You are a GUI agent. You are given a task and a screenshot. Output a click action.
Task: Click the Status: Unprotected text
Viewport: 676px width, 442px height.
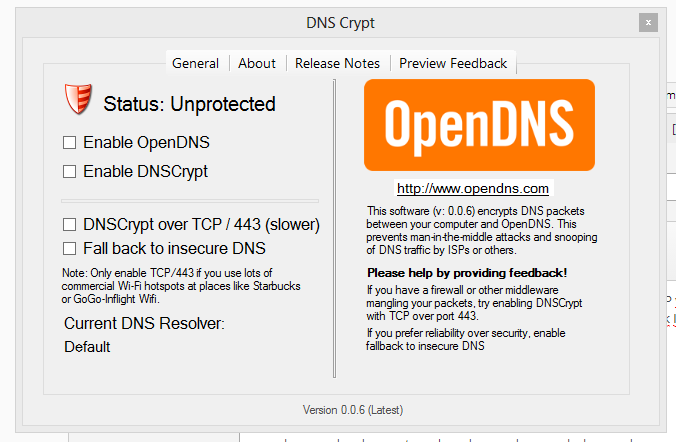click(189, 103)
